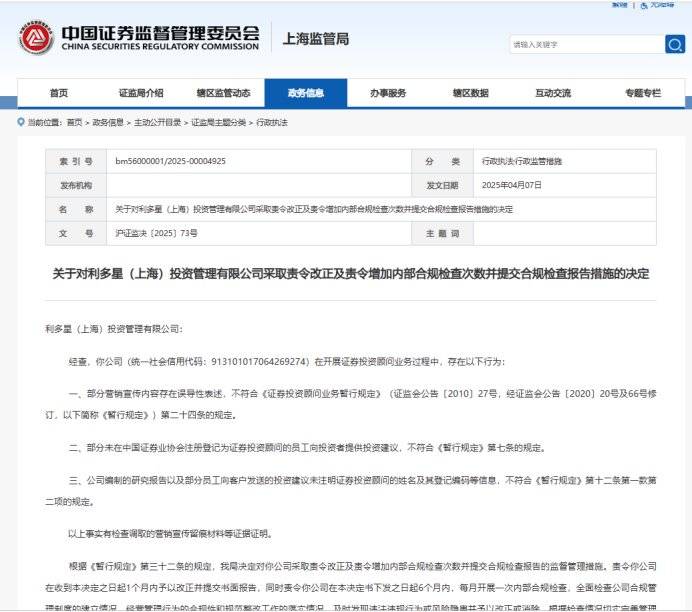Click 政务信息 in the breadcrumb
The height and width of the screenshot is (612, 692).
(x=108, y=122)
